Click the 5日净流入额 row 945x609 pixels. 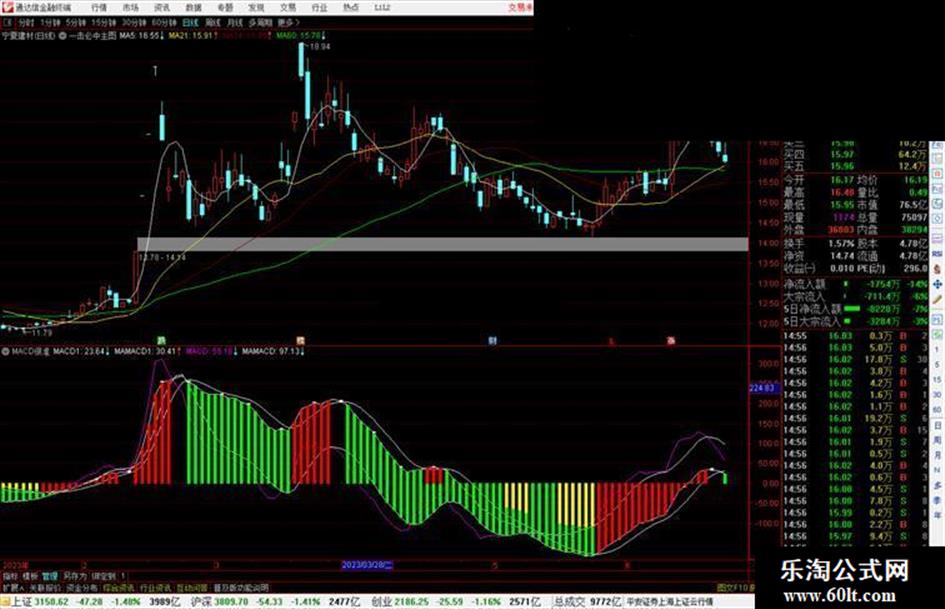[855, 309]
